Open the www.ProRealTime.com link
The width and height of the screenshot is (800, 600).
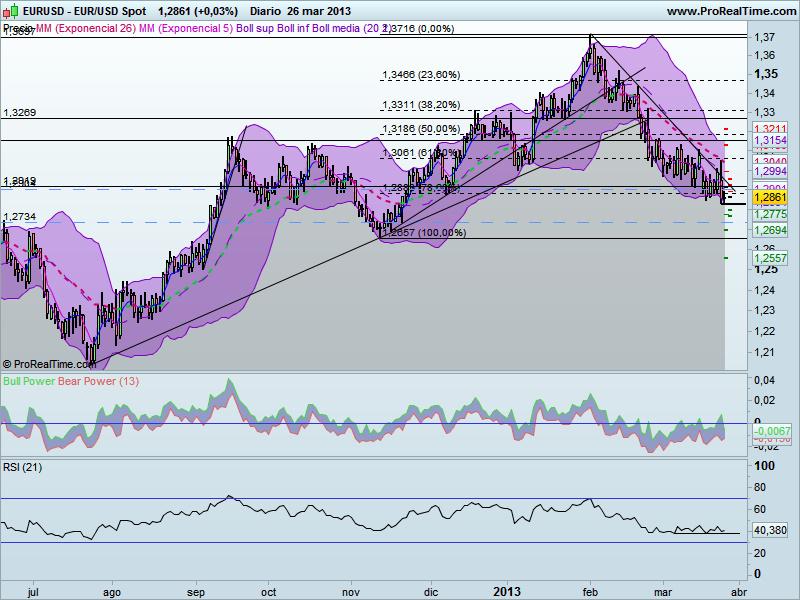732,11
